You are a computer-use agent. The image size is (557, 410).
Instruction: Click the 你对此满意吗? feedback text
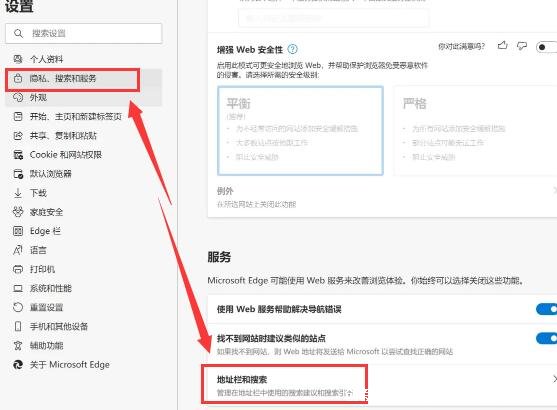coord(461,46)
